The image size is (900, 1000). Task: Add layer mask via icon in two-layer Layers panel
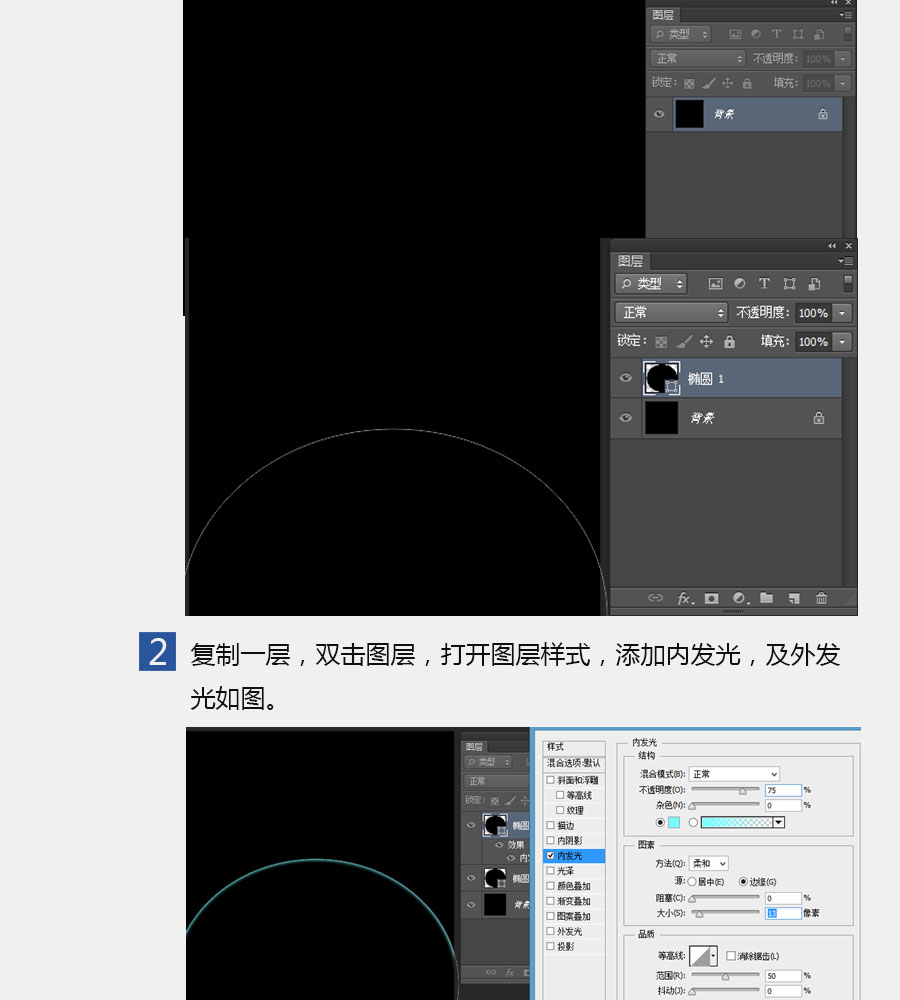pos(711,598)
